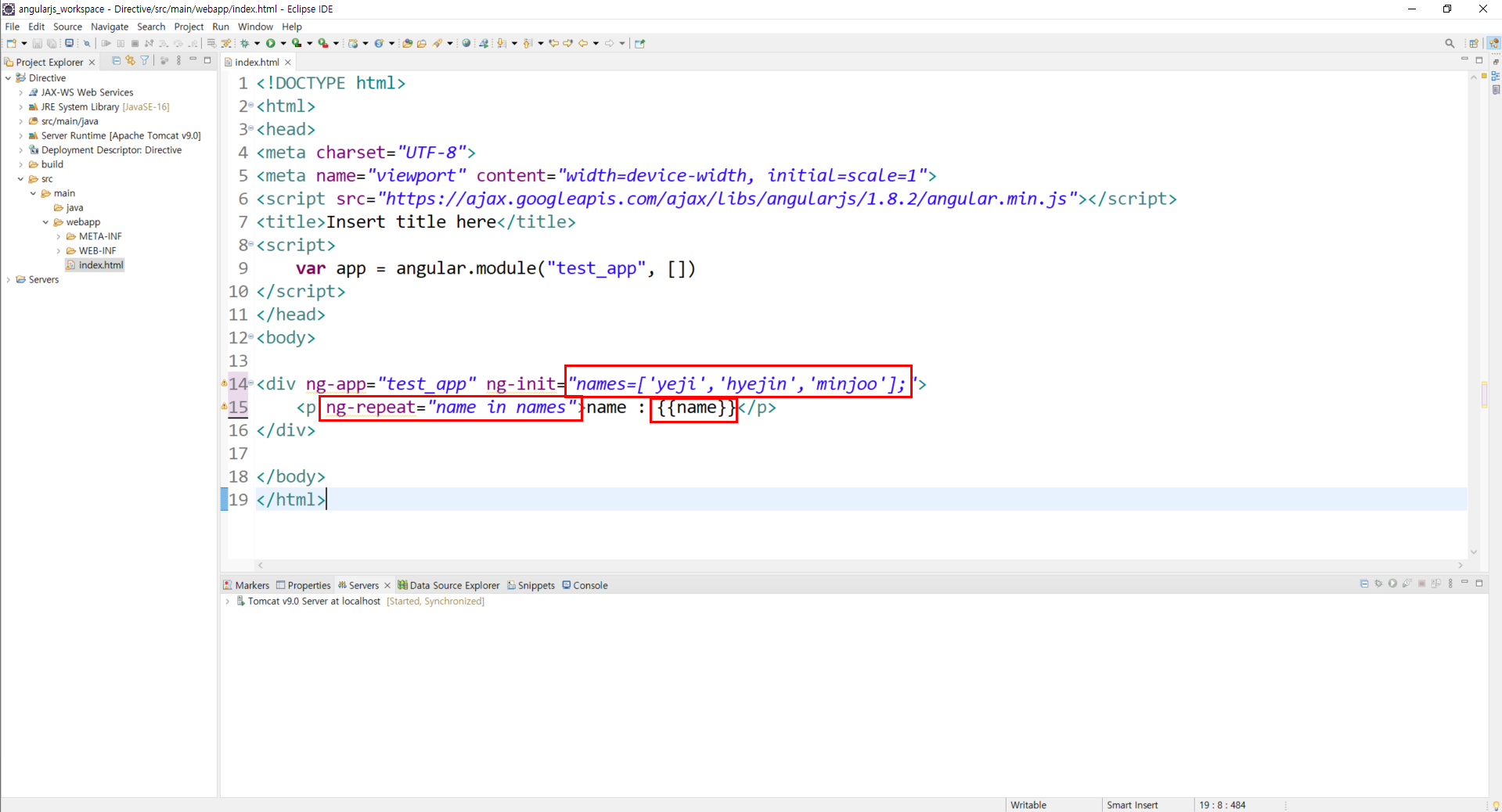Click the Debug bug icon in toolbar
This screenshot has height=812, width=1502.
tap(244, 43)
